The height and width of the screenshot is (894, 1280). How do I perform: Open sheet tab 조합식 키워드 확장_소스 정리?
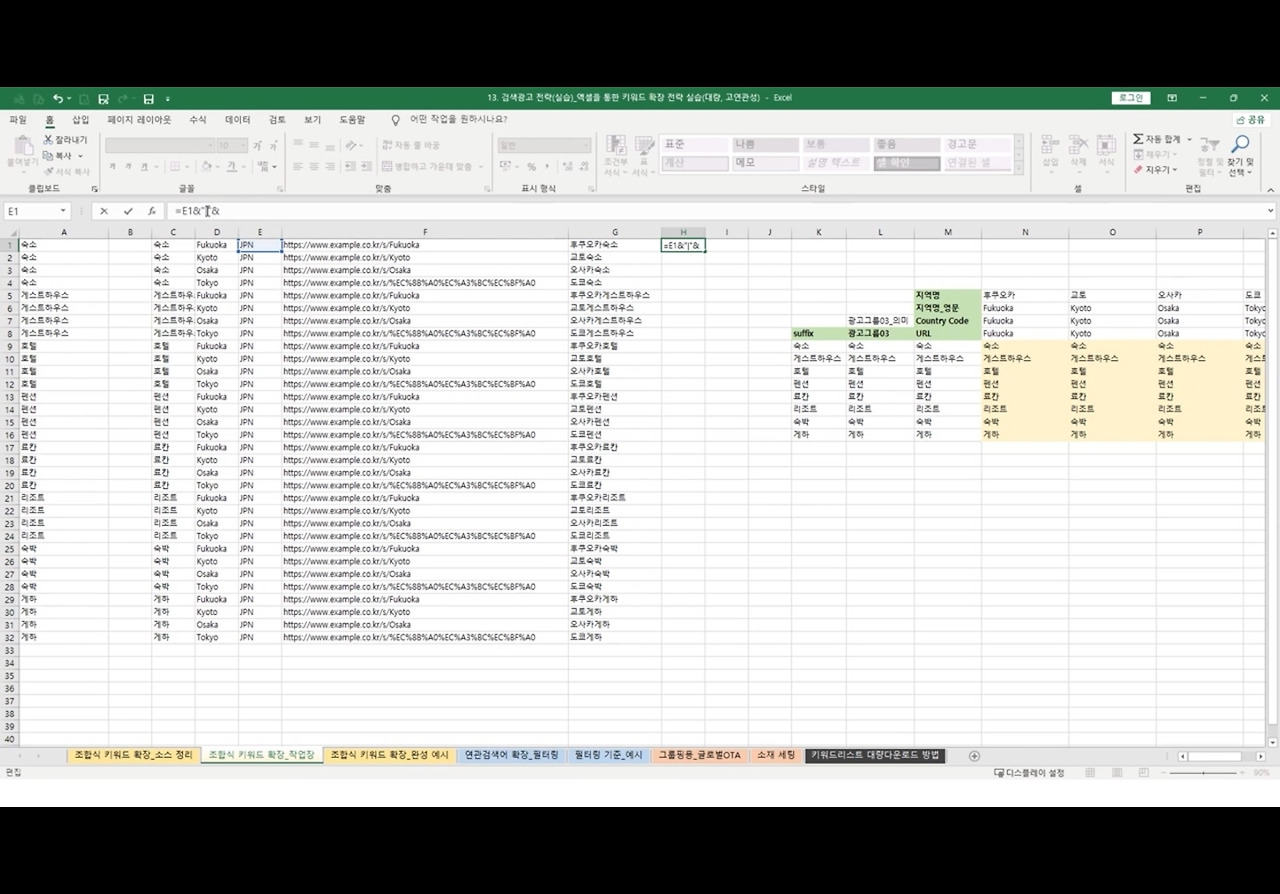pyautogui.click(x=134, y=756)
